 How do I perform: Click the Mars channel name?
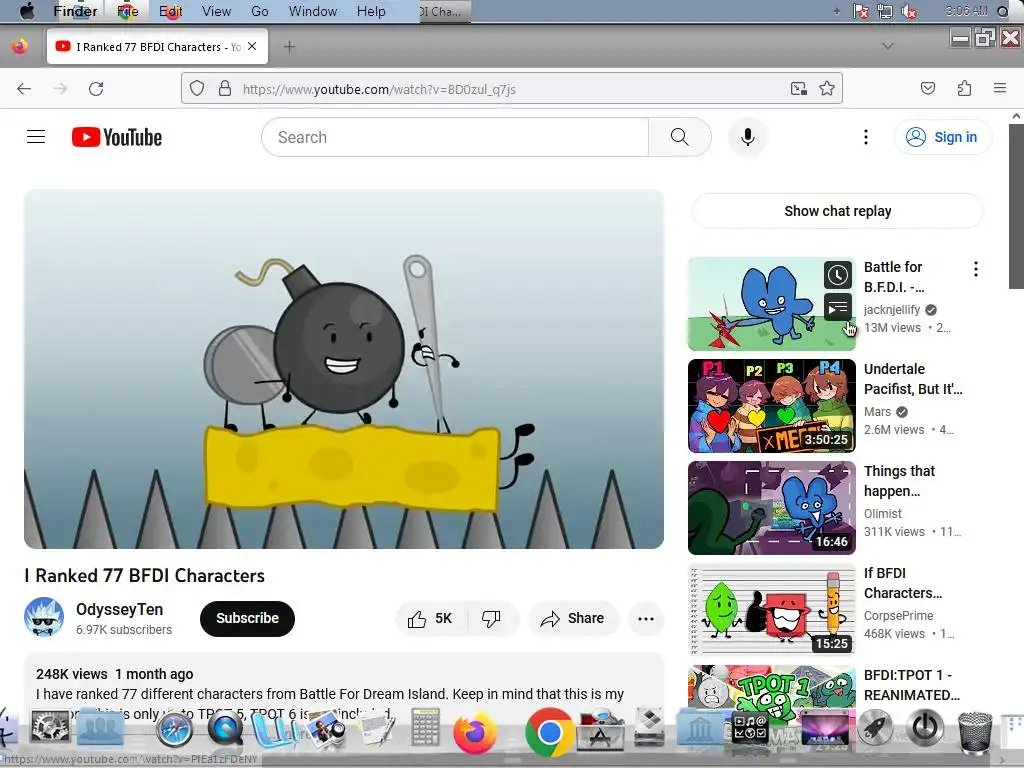pyautogui.click(x=877, y=411)
